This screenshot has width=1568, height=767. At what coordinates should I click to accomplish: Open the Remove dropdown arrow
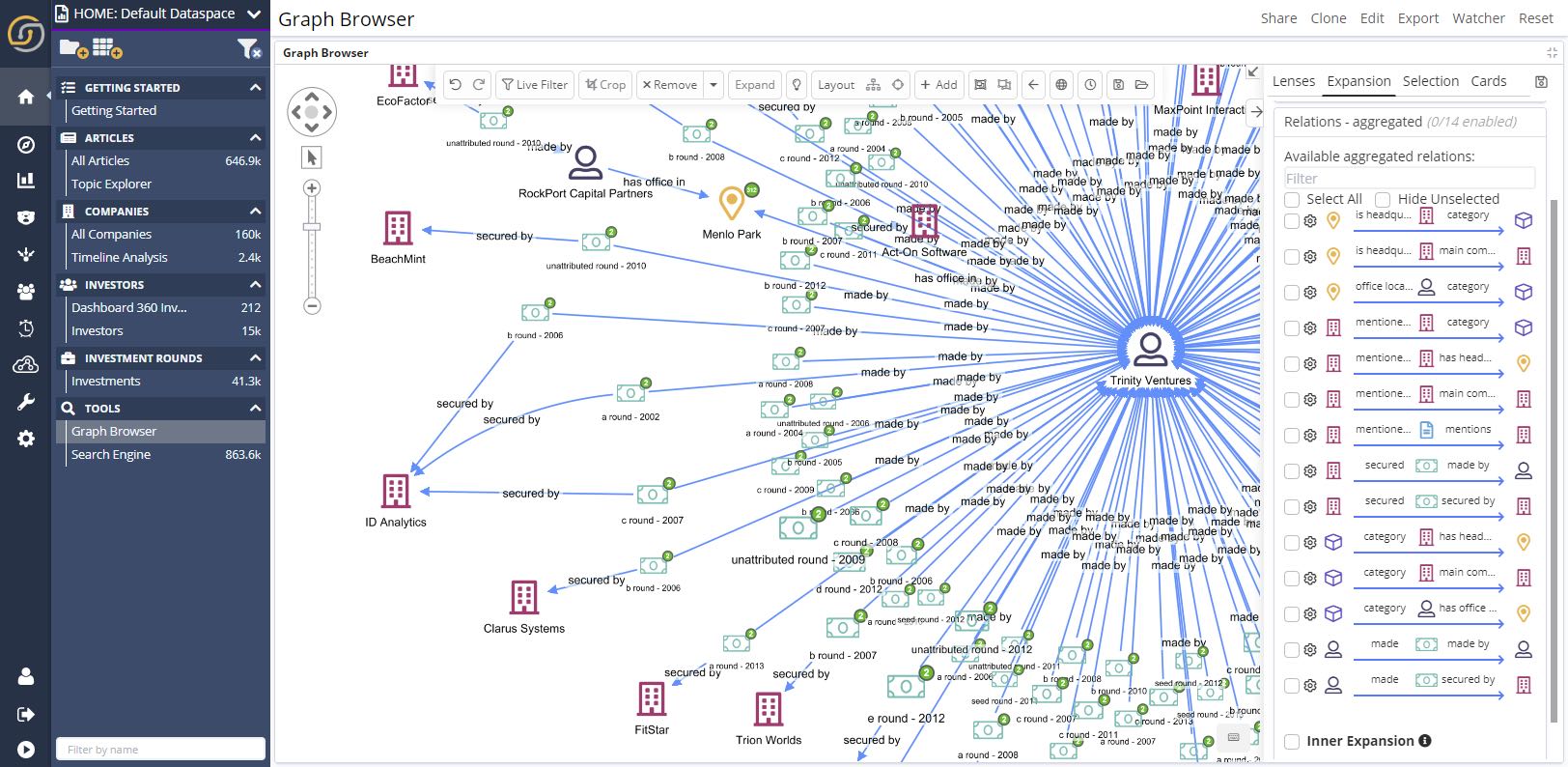(x=714, y=85)
